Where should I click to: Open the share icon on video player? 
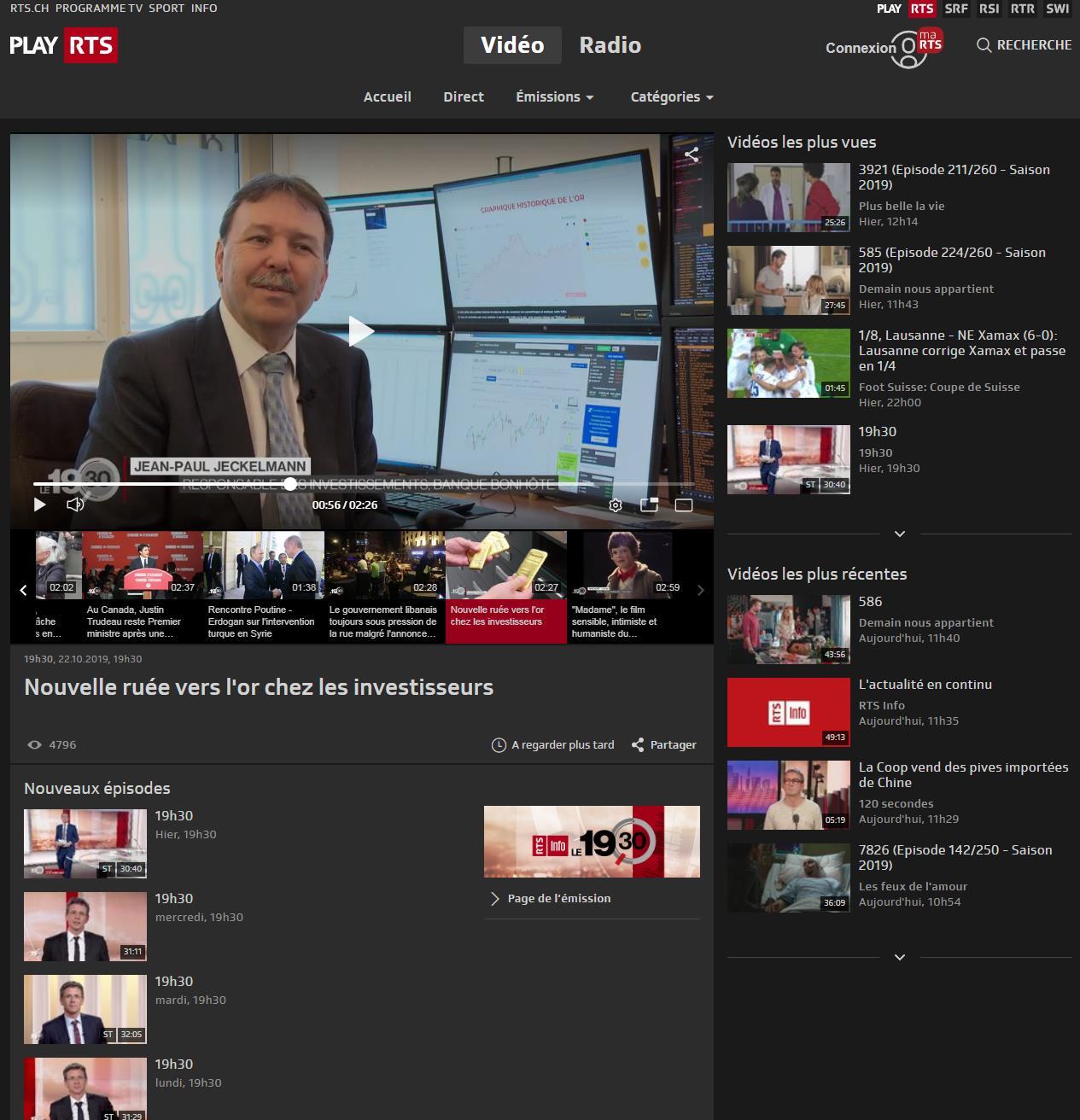coord(692,155)
